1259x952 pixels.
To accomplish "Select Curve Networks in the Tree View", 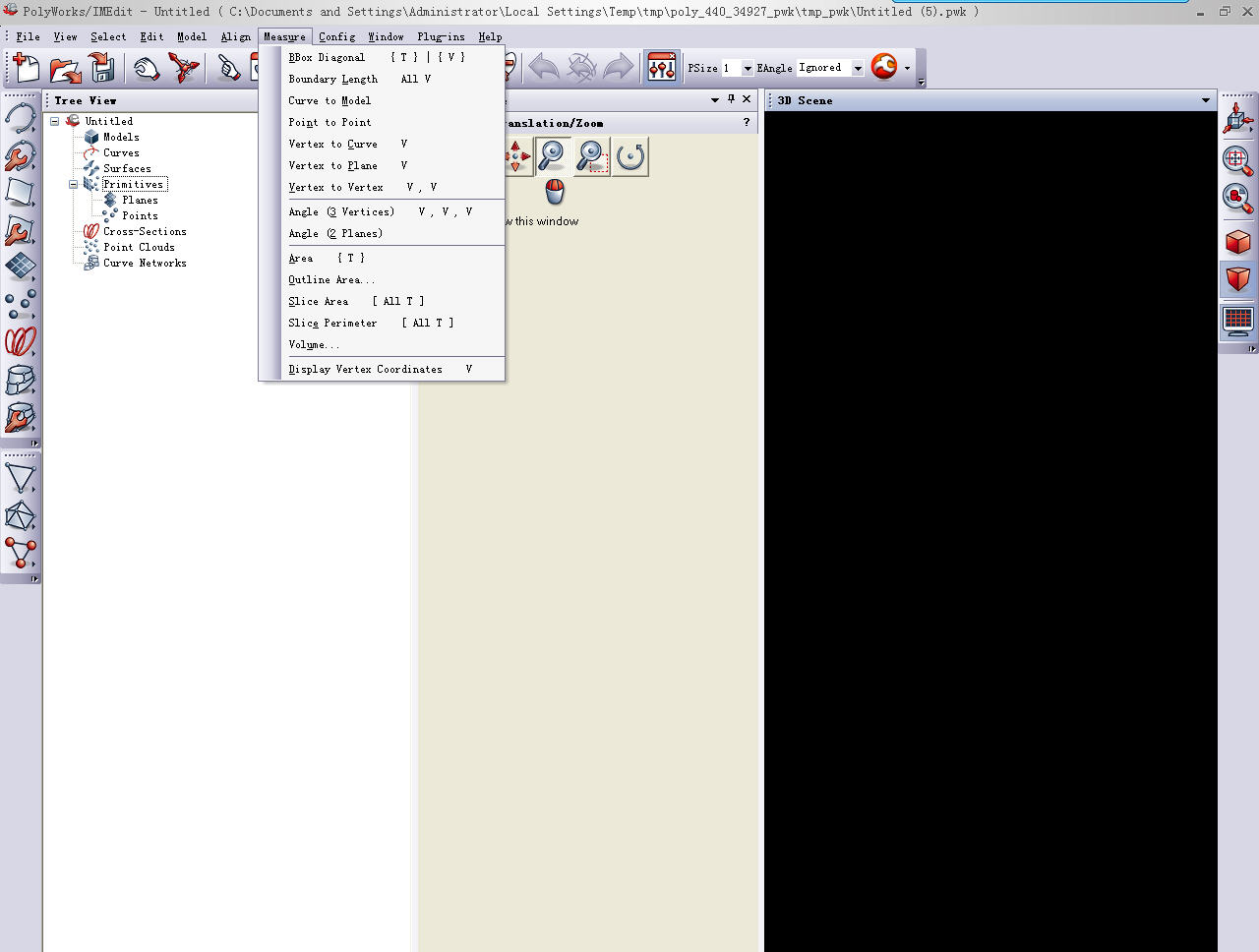I will coord(145,263).
